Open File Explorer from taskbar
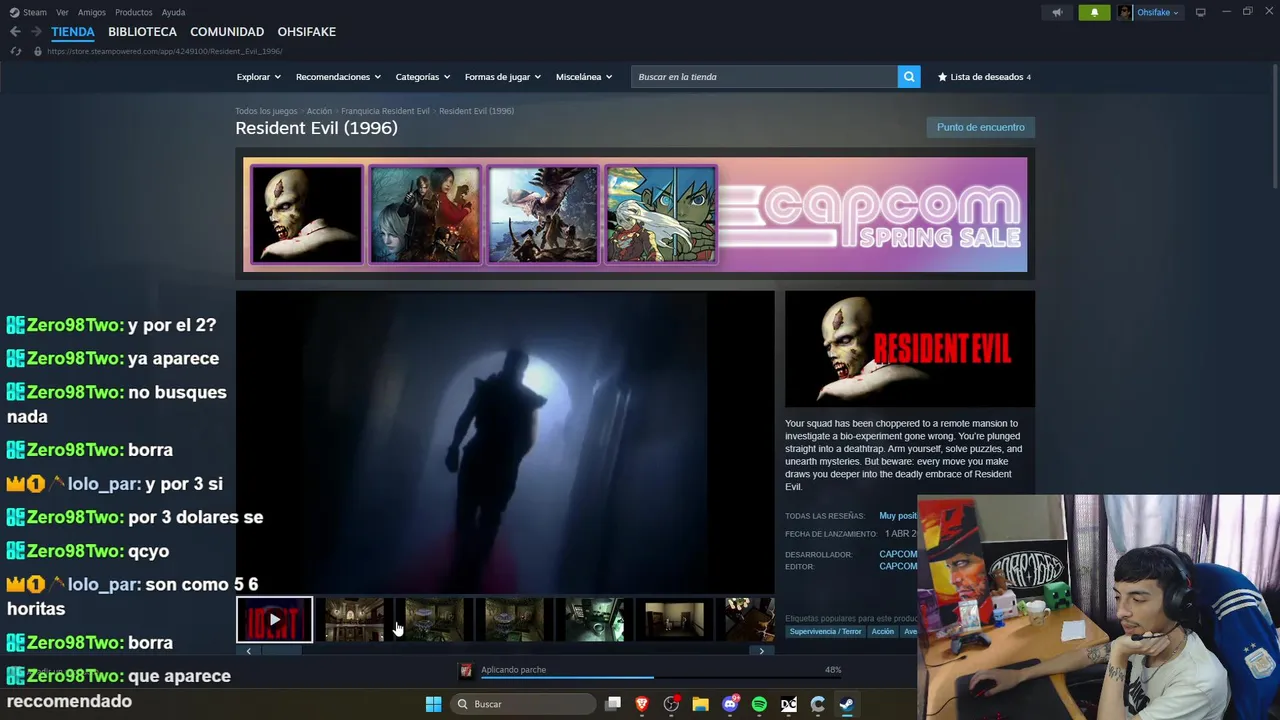 700,704
